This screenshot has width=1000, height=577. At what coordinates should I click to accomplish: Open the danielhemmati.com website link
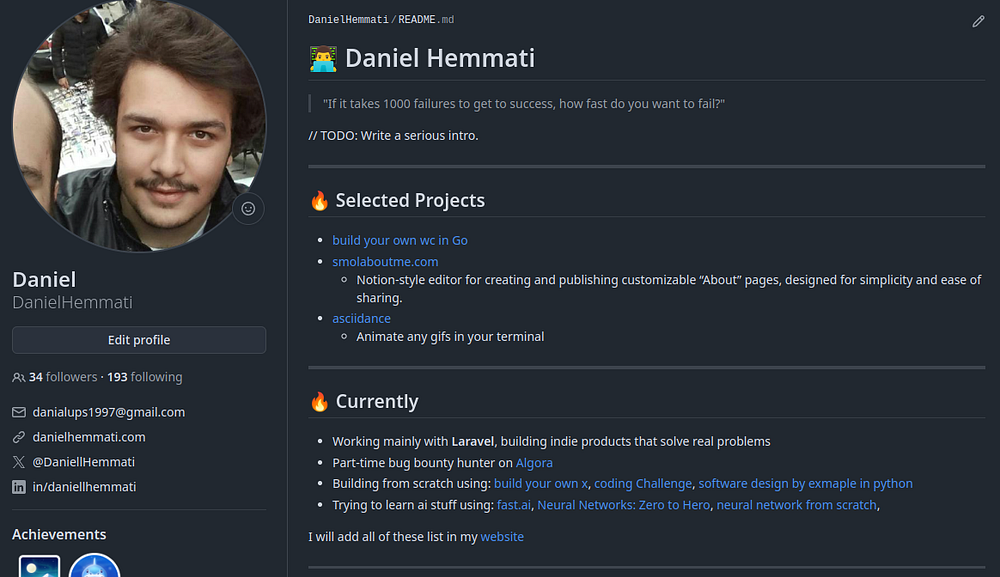[x=89, y=437]
